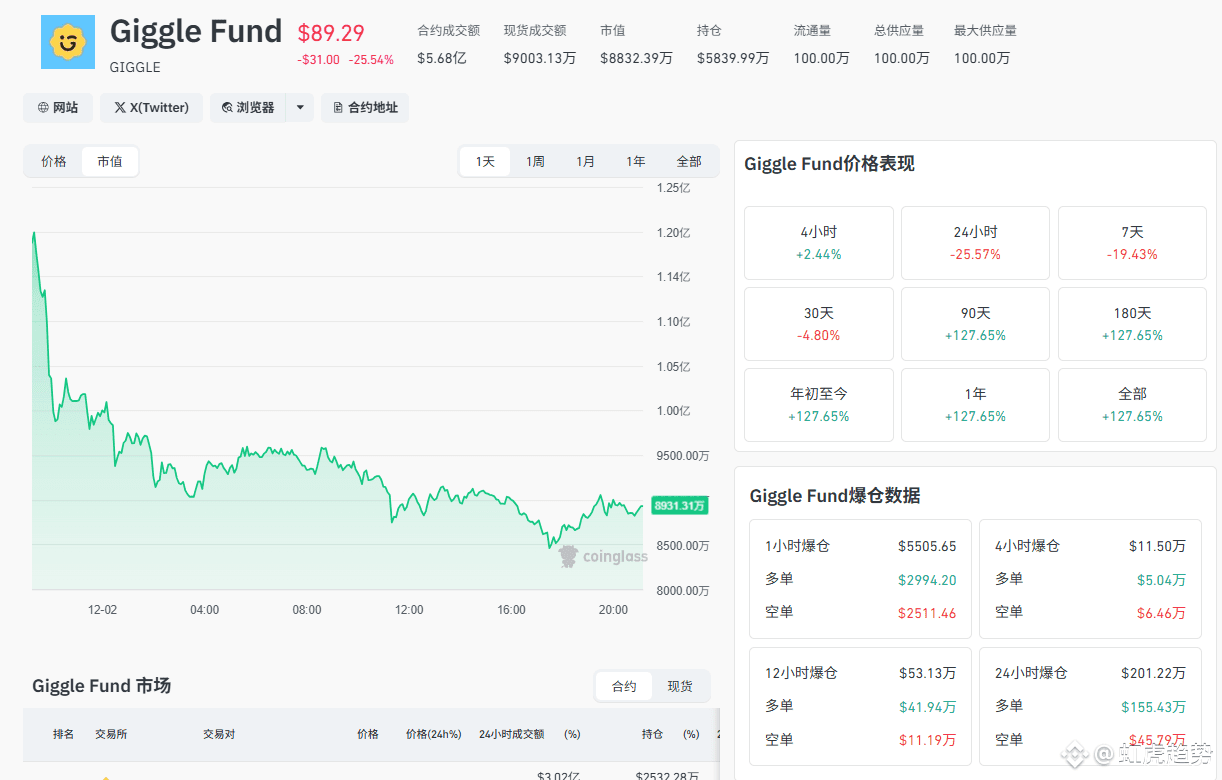Click the coinglass watermark logo on chart
This screenshot has width=1222, height=780.
coord(569,556)
